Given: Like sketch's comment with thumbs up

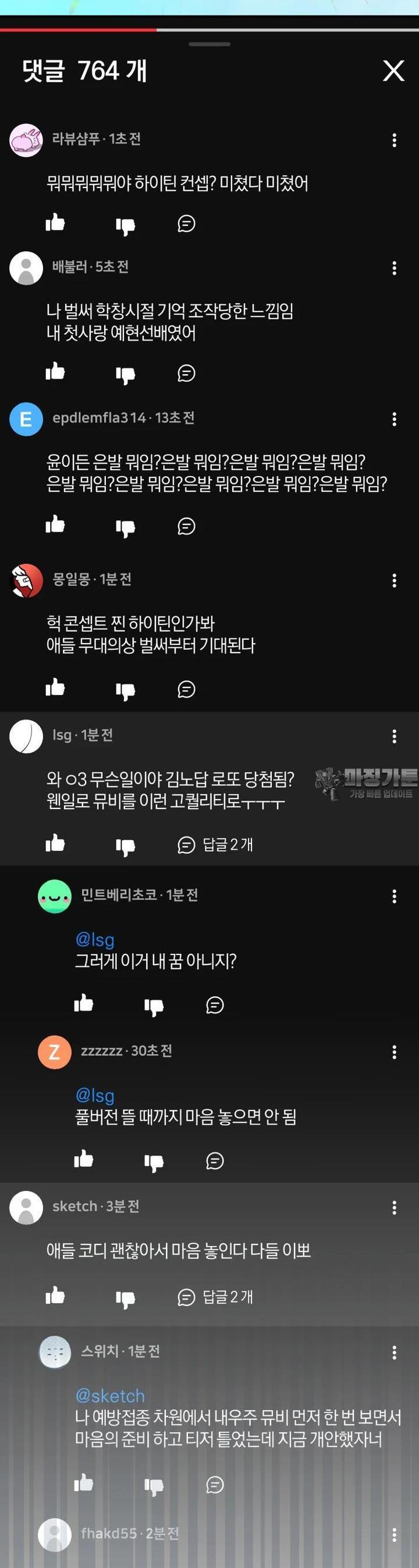Looking at the screenshot, I should [55, 1296].
